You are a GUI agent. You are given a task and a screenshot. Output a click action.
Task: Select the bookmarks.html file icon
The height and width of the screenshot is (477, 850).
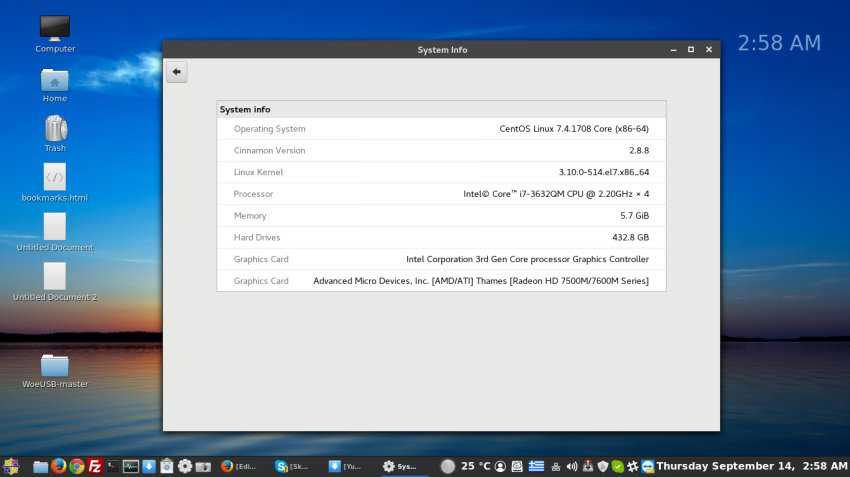pos(55,177)
